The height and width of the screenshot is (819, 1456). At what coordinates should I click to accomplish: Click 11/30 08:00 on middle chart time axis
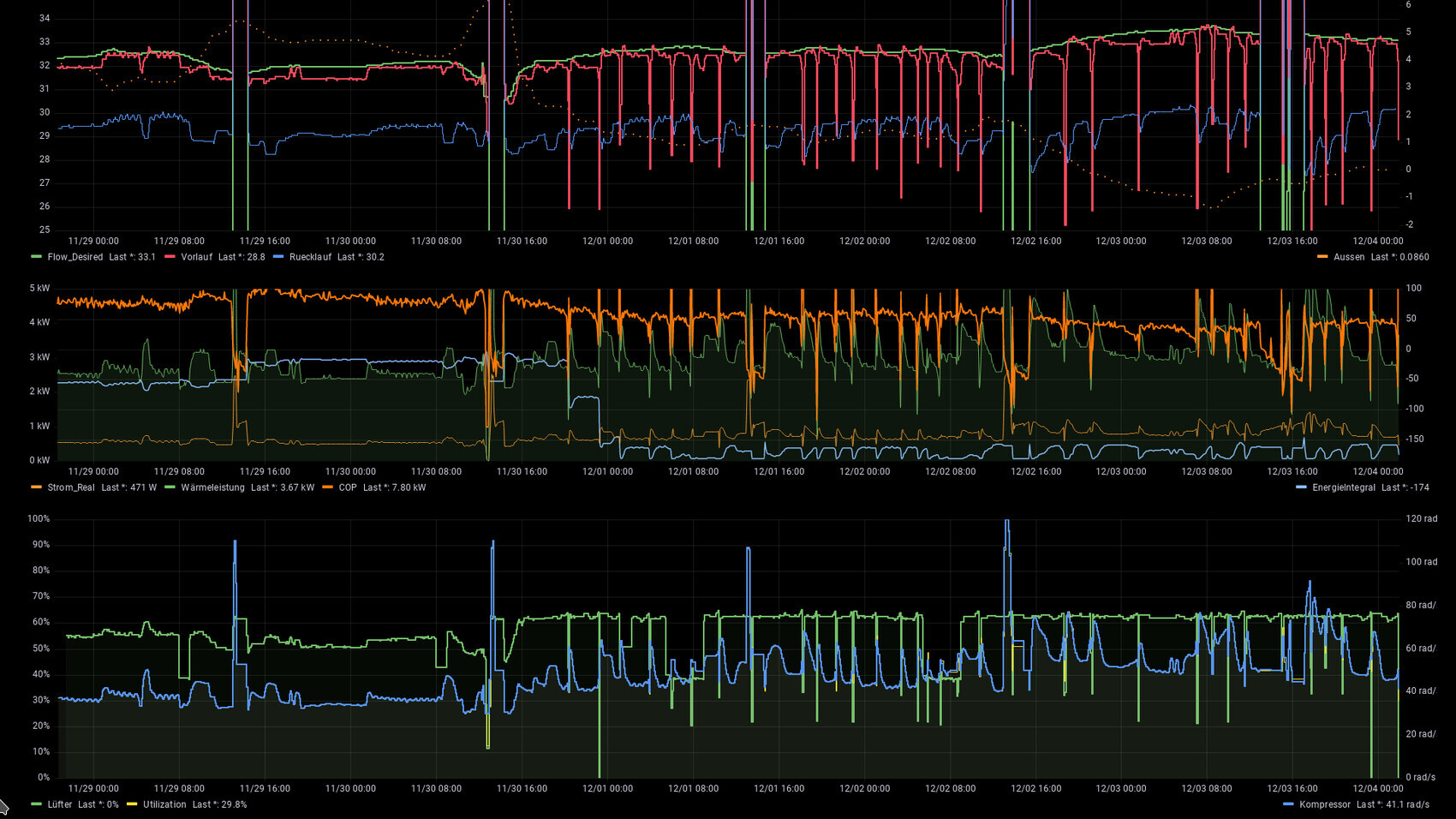point(436,471)
